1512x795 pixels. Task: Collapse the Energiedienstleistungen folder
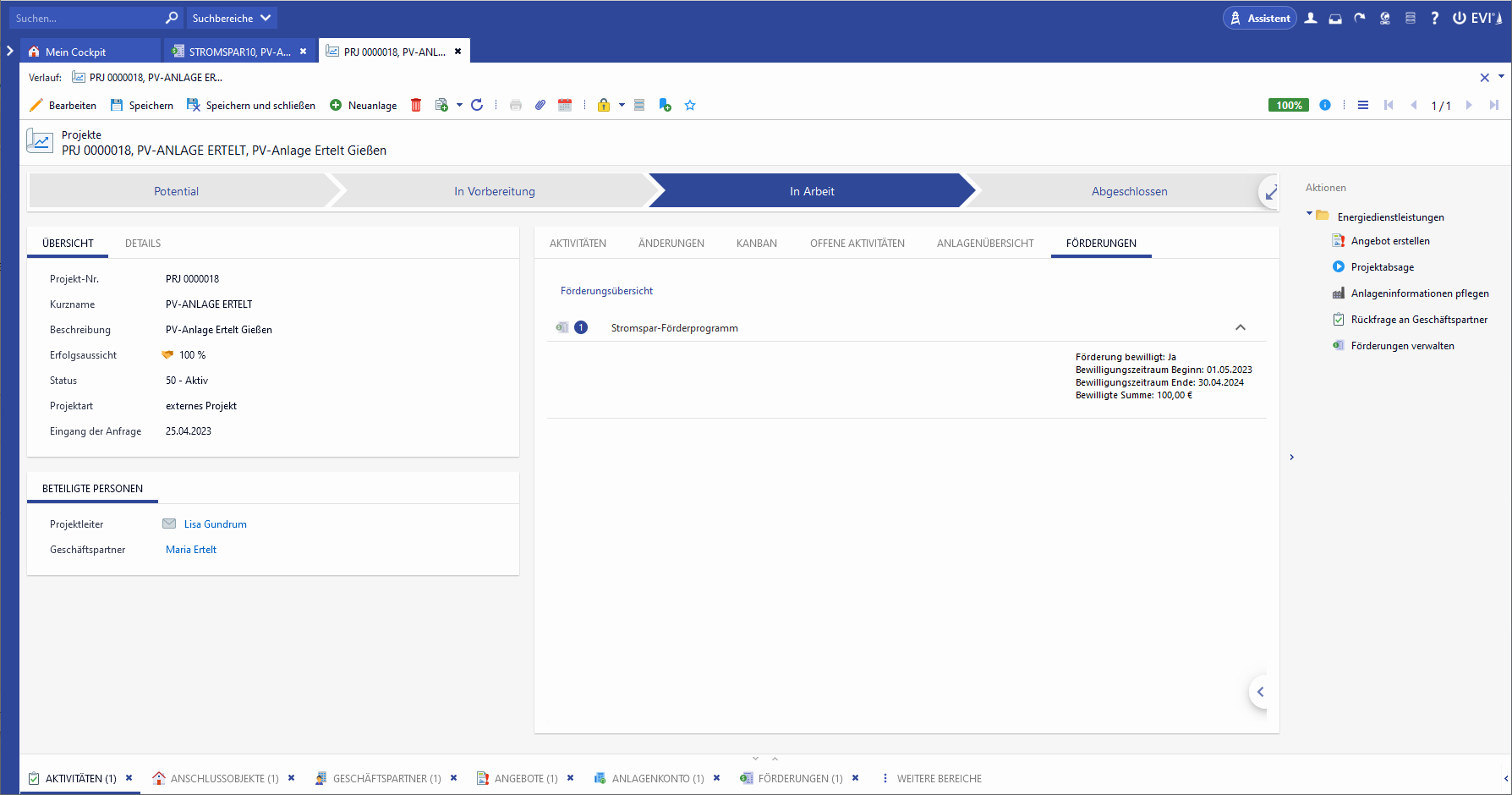(1310, 214)
